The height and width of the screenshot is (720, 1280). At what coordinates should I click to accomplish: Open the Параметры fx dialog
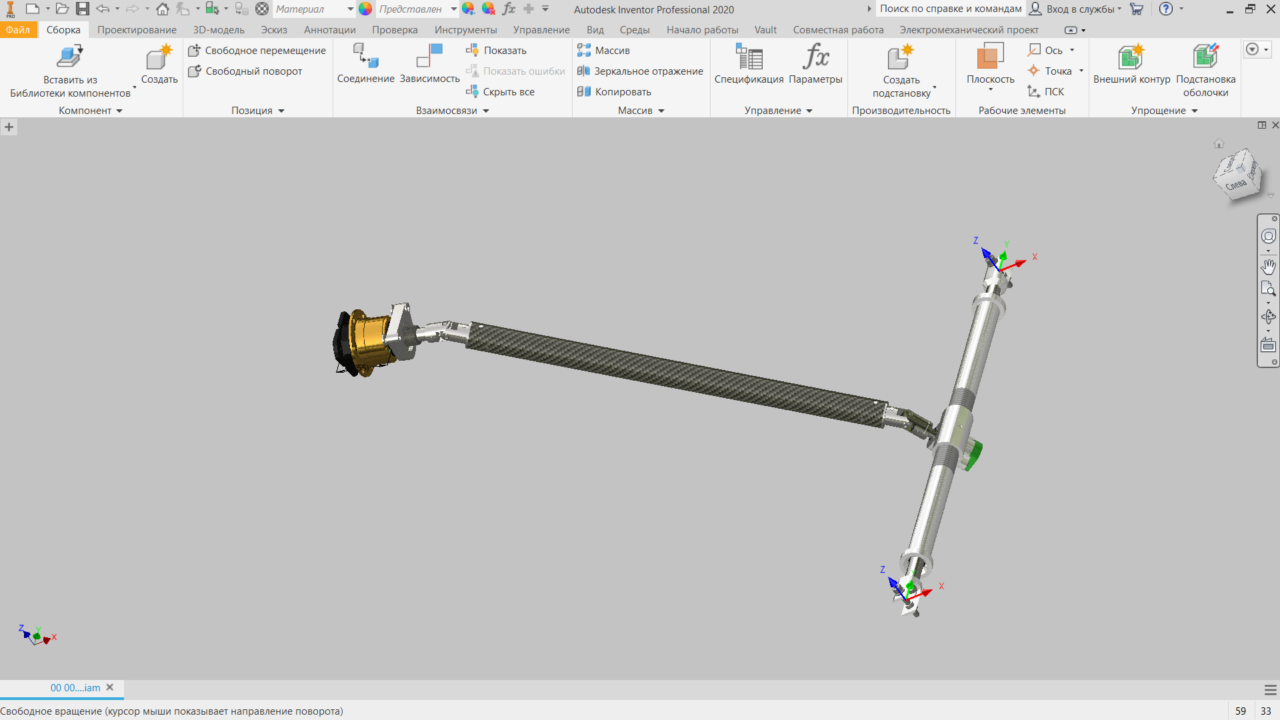tap(815, 60)
